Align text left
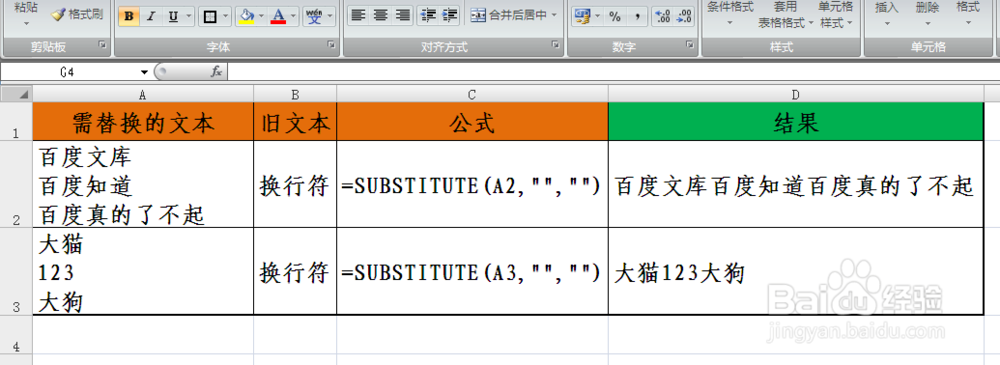 [359, 15]
